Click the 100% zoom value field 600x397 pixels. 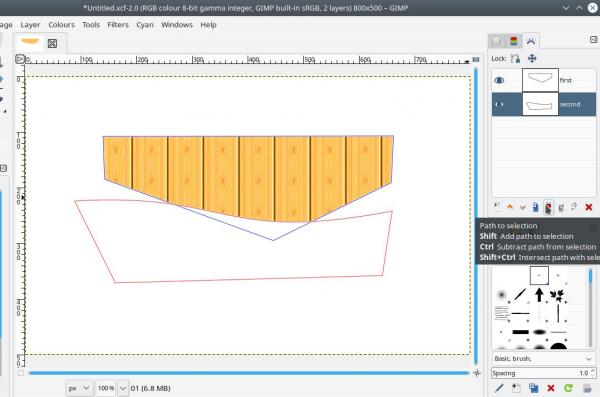pos(106,388)
